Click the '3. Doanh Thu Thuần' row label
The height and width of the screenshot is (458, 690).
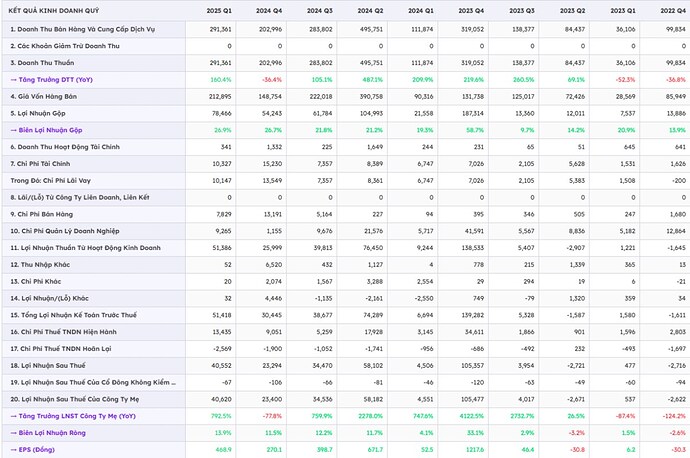point(42,62)
